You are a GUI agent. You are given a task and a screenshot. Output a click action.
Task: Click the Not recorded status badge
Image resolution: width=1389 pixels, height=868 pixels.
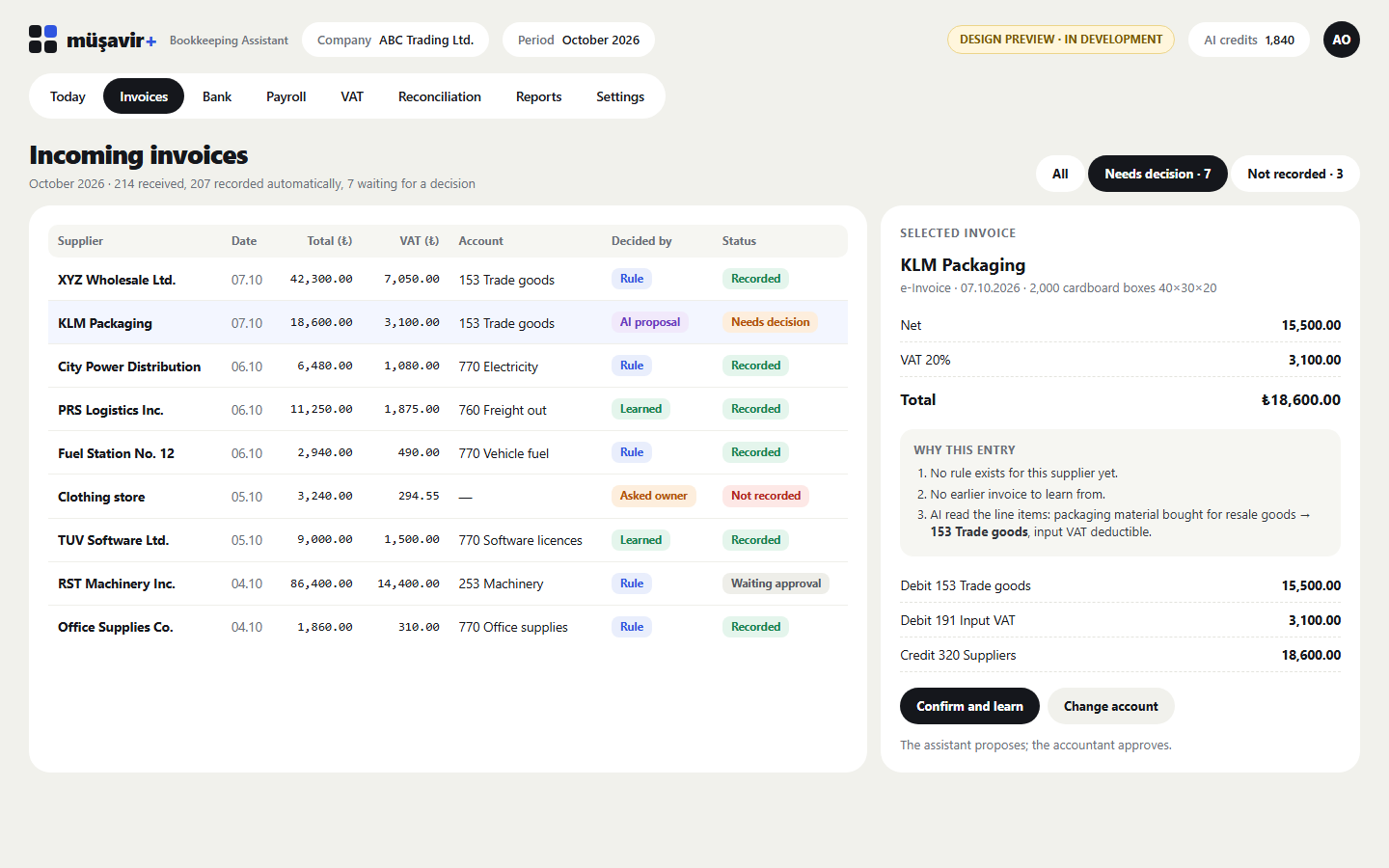click(x=766, y=496)
